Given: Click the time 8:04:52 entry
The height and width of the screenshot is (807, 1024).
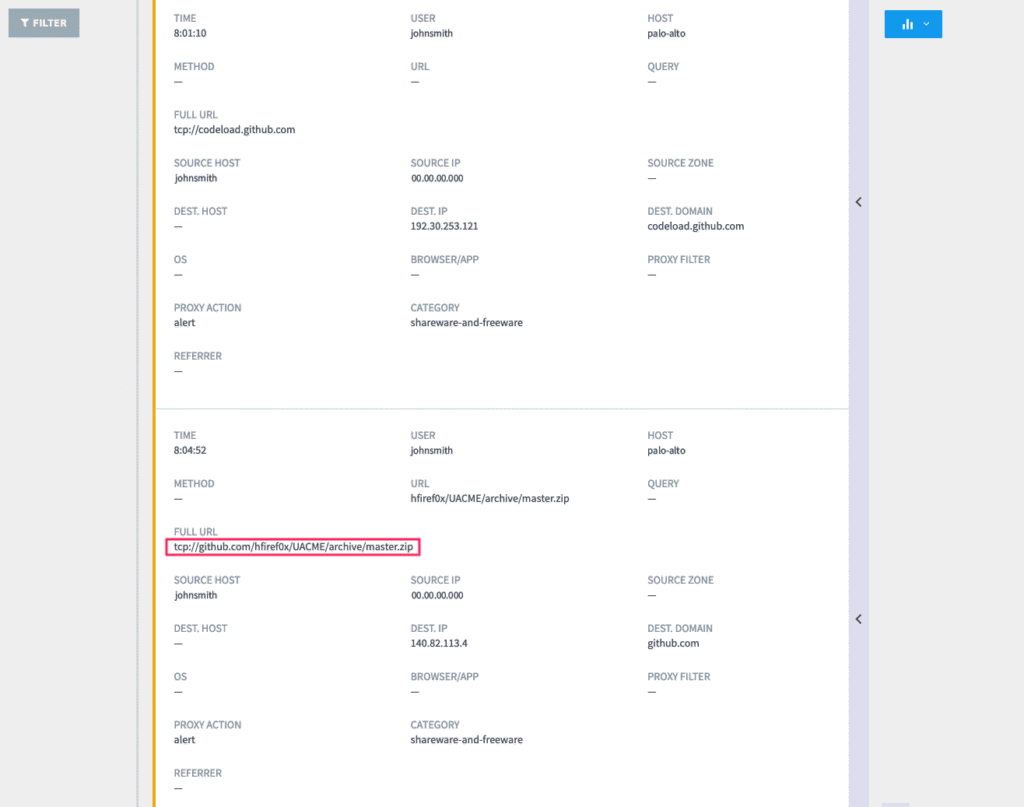Looking at the screenshot, I should [190, 450].
